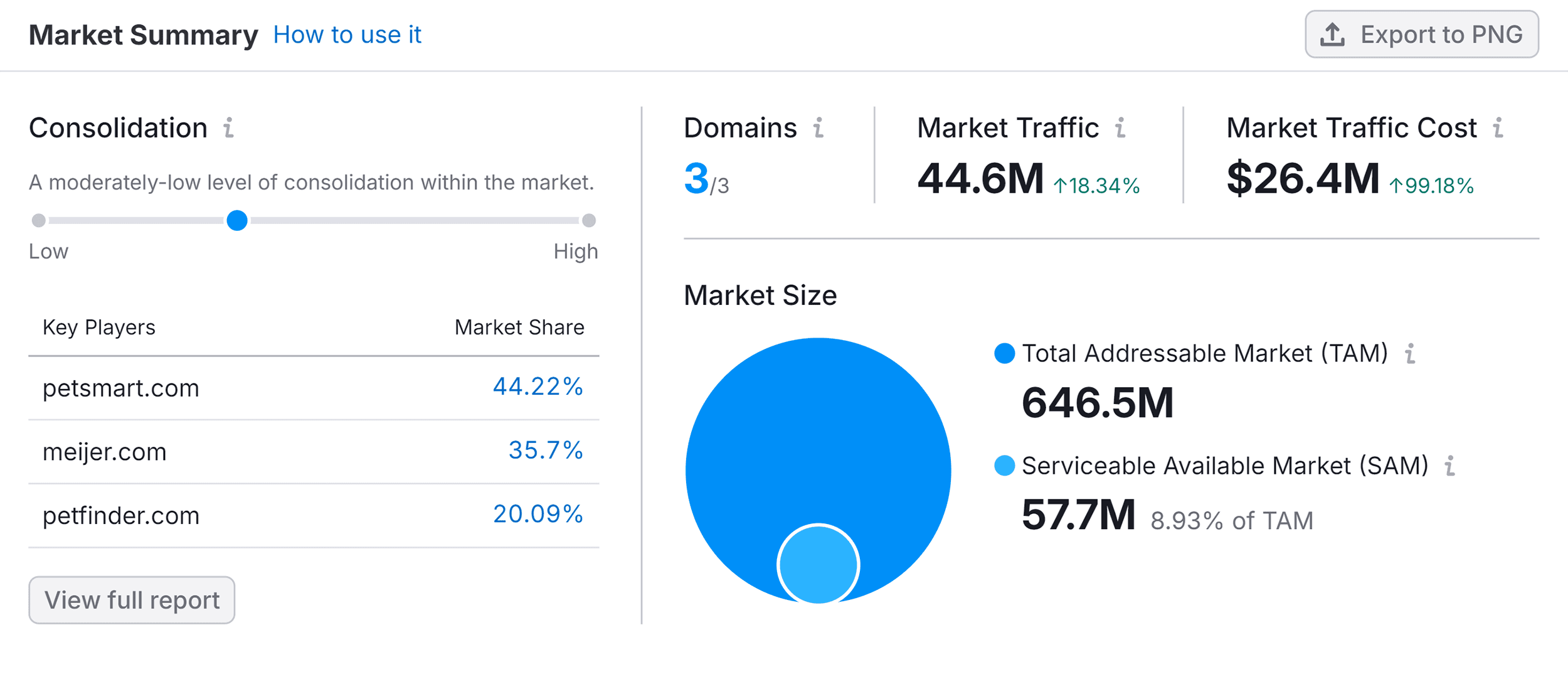Select the dark blue TAM legend dot

pos(1005,353)
